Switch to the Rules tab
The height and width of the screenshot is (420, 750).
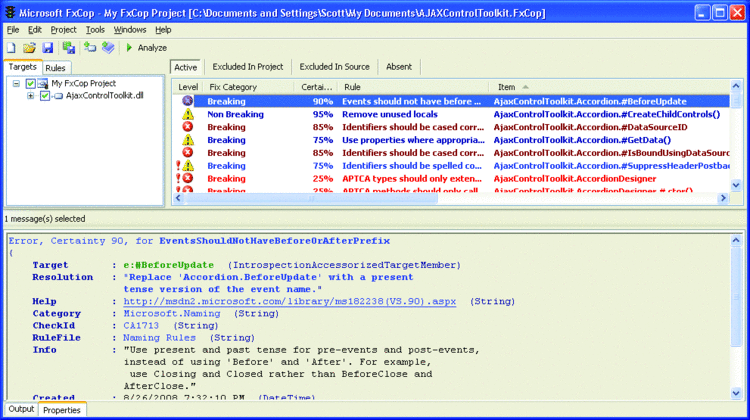pyautogui.click(x=55, y=68)
